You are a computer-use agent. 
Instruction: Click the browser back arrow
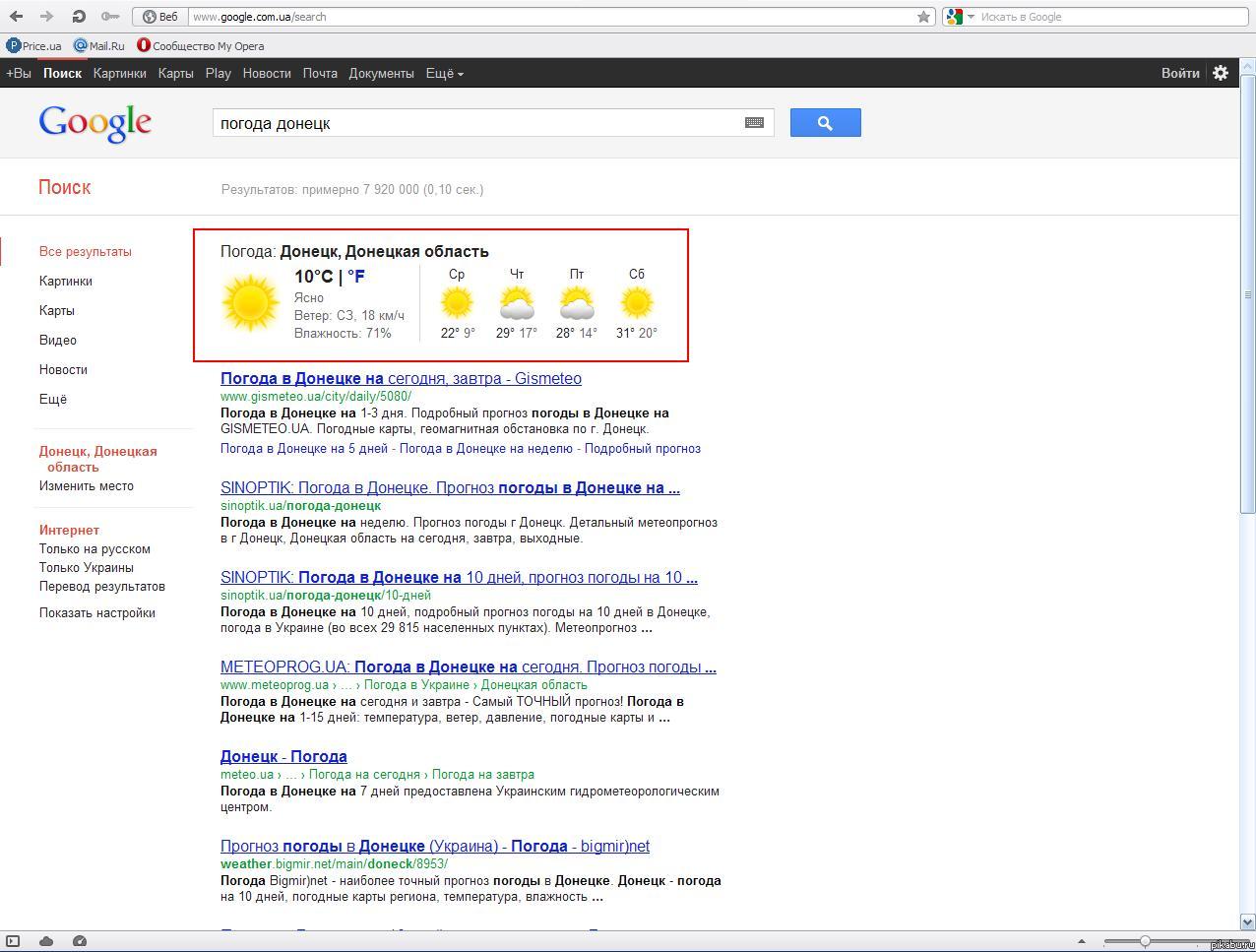pyautogui.click(x=16, y=17)
